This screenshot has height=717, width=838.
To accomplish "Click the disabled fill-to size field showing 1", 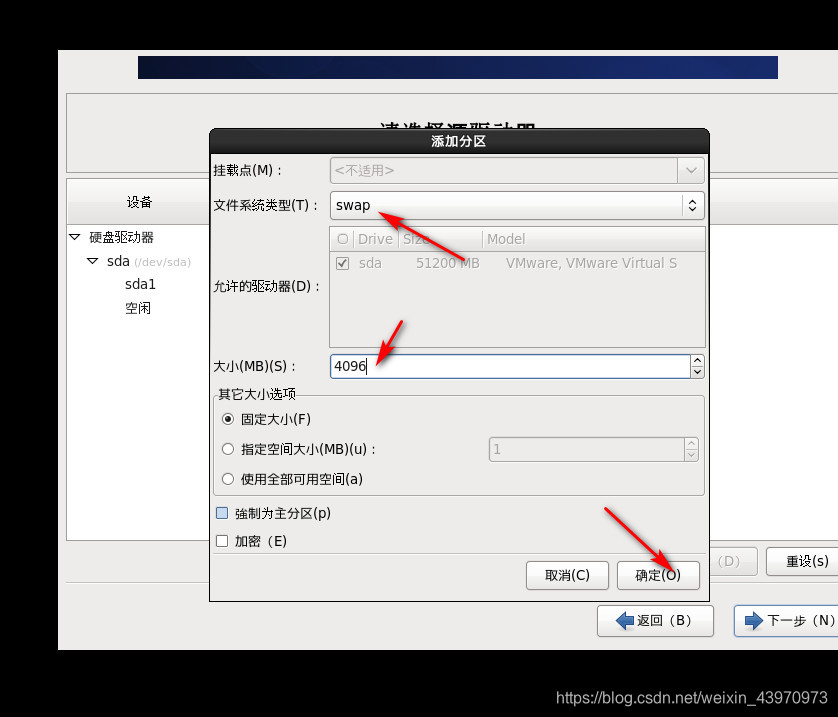I will tap(586, 449).
